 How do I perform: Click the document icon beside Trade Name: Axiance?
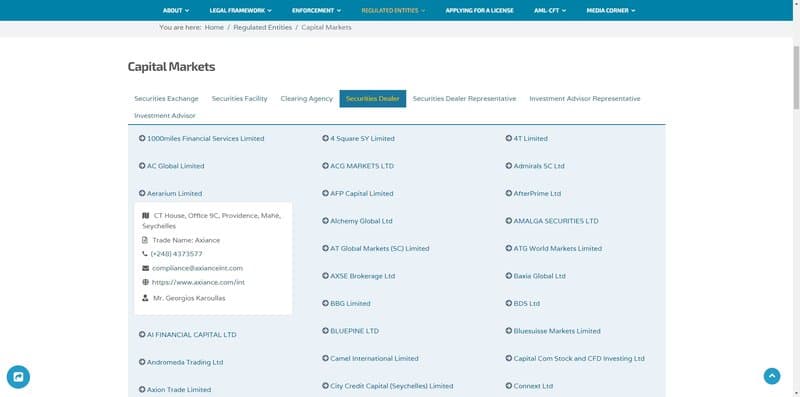[145, 240]
